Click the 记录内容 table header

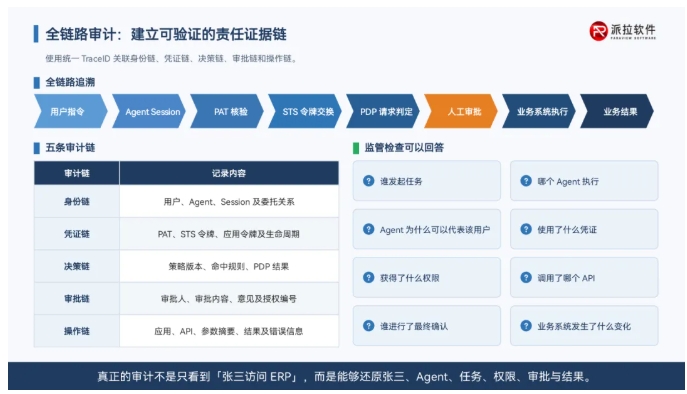(x=229, y=173)
